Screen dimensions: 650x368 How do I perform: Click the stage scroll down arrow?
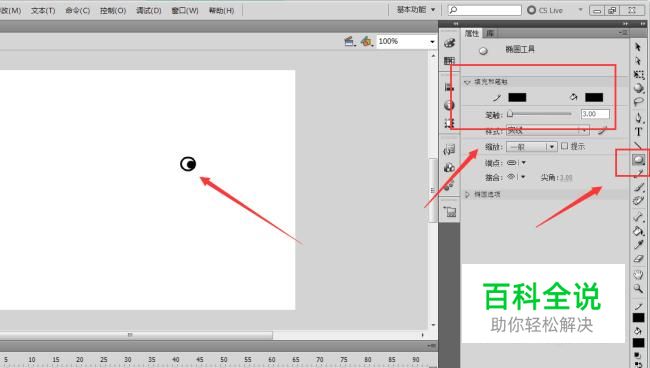point(433,325)
